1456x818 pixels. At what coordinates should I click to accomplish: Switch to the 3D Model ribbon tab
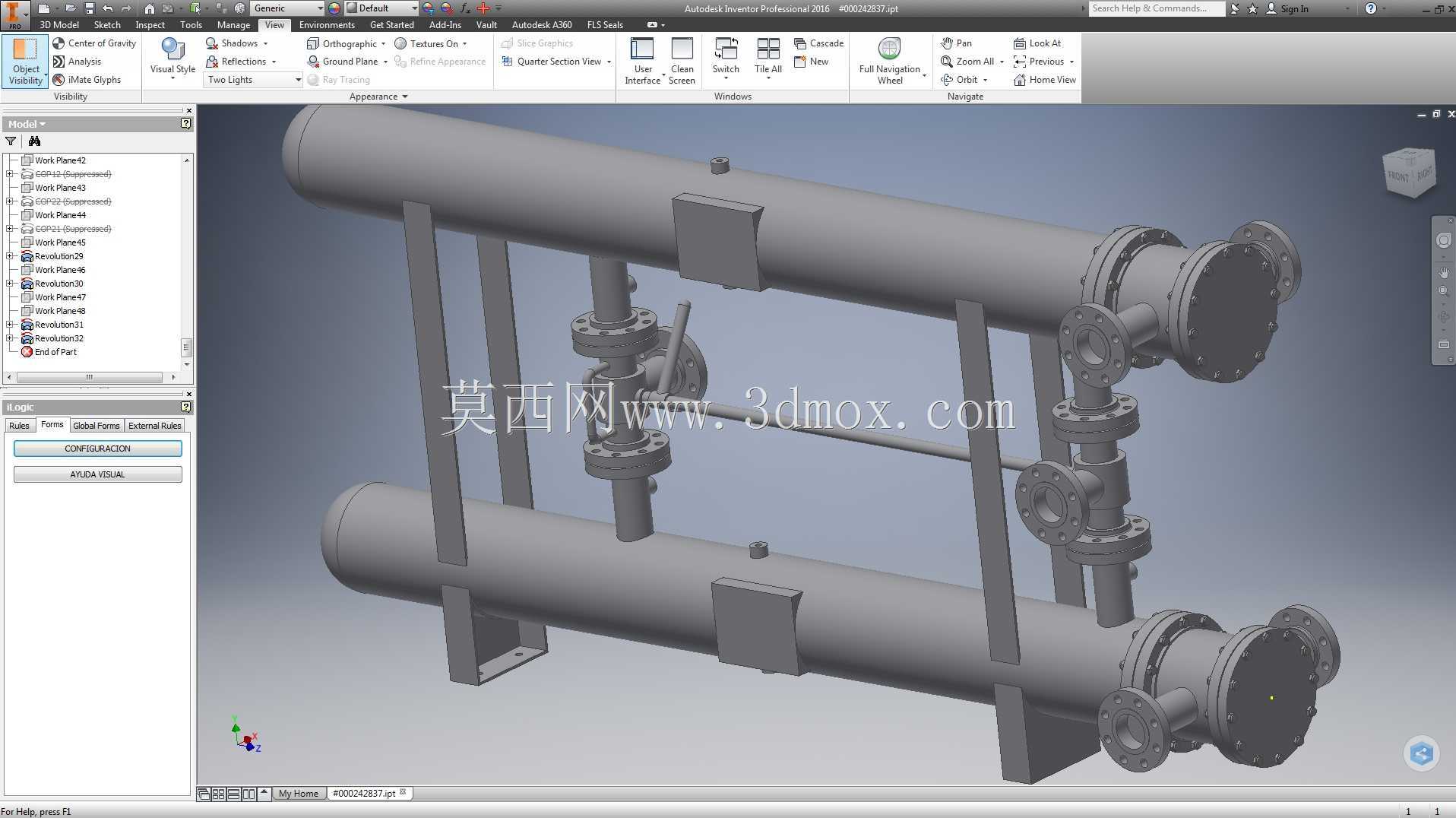(x=59, y=25)
